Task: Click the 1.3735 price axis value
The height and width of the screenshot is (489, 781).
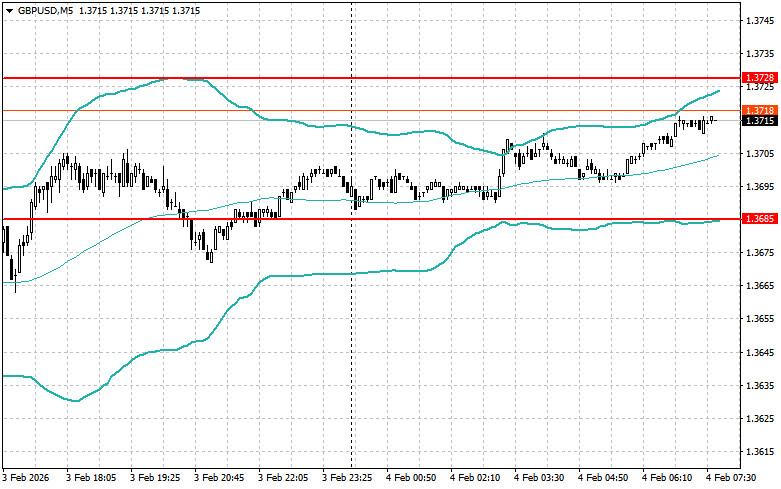Action: [x=761, y=54]
